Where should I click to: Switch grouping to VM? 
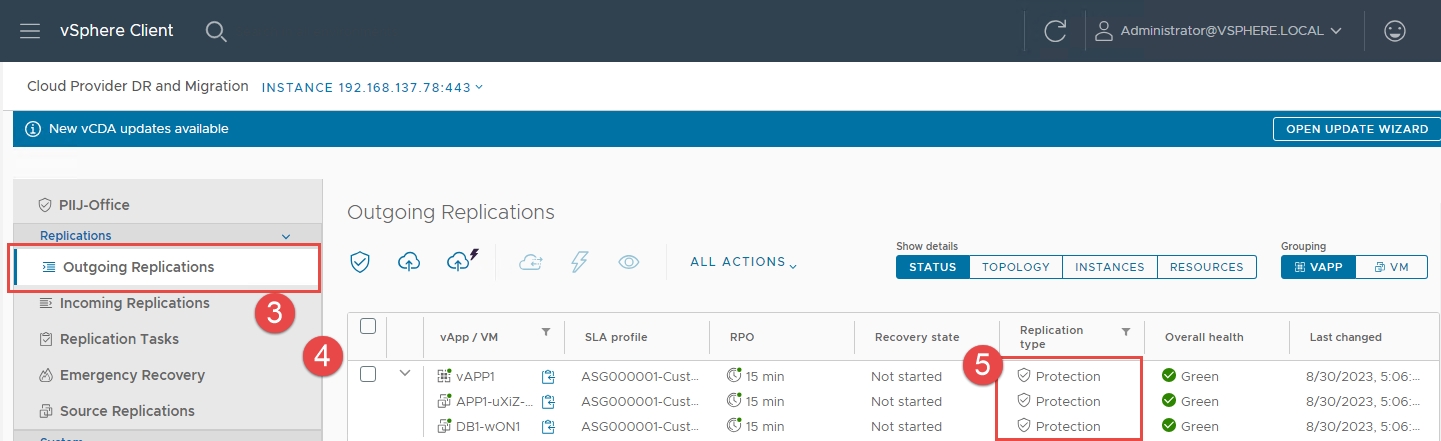coord(1391,267)
